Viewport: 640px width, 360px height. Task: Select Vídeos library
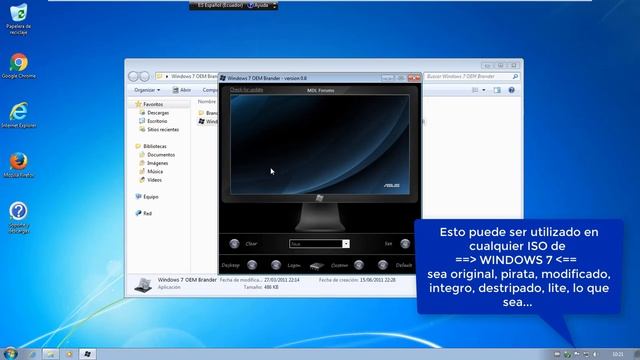(154, 180)
